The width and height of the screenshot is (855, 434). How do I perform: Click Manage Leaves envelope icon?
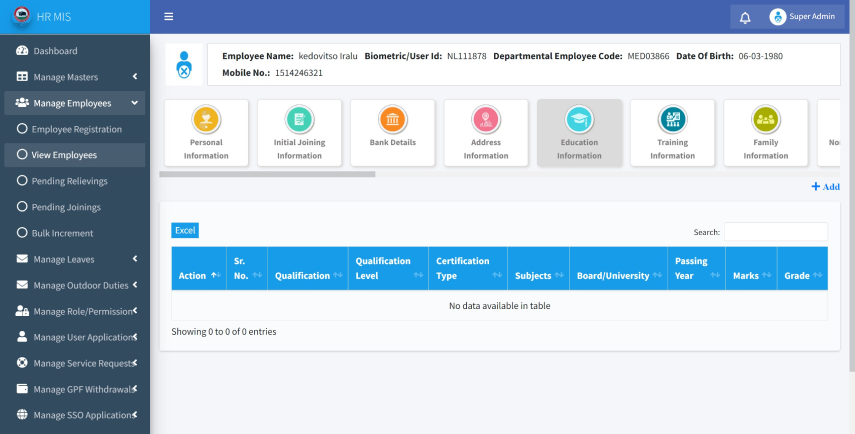[x=22, y=259]
